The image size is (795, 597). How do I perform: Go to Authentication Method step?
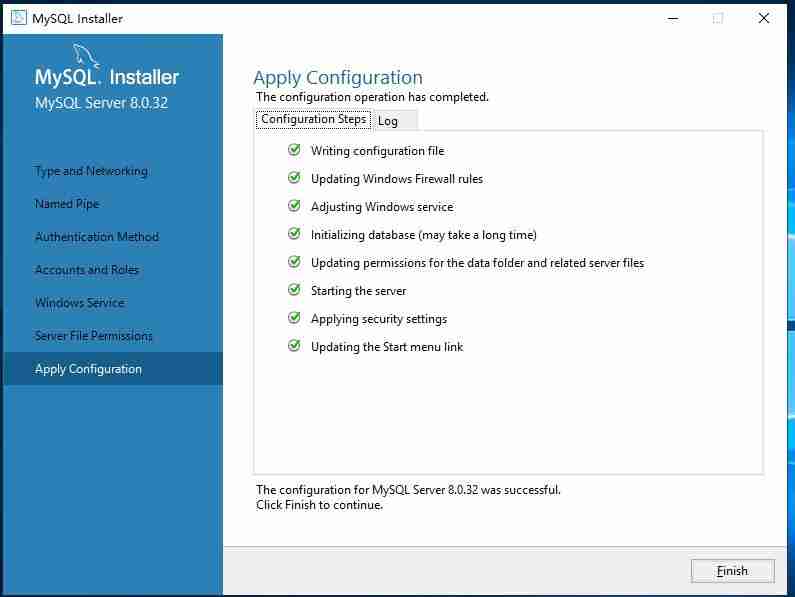(x=97, y=237)
